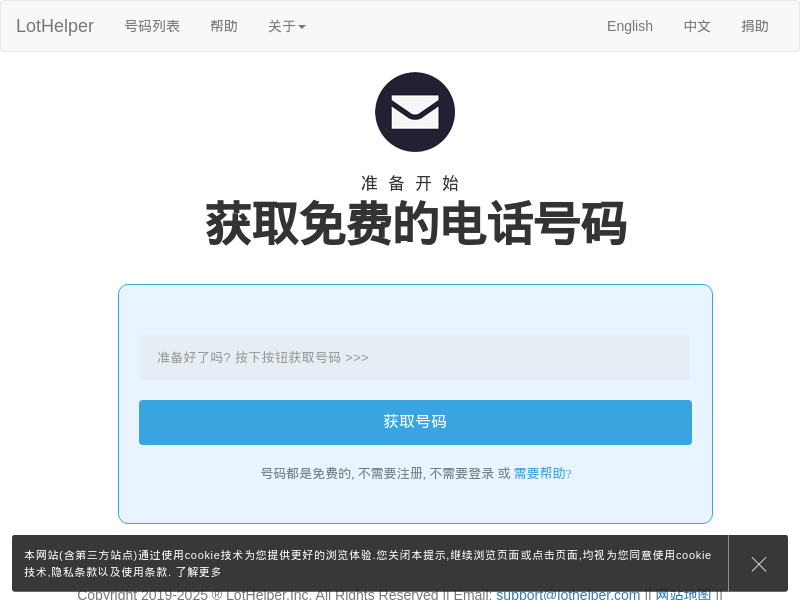Click the 获取免费的电话号码 main heading
Viewport: 800px width, 600px height.
tap(415, 223)
